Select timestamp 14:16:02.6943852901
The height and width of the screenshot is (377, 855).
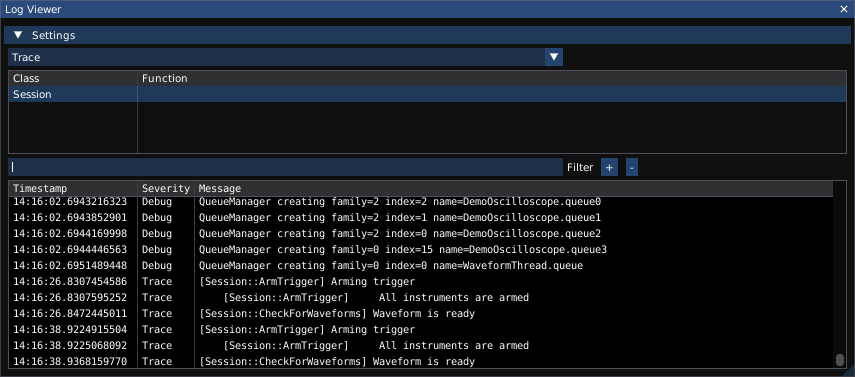70,218
